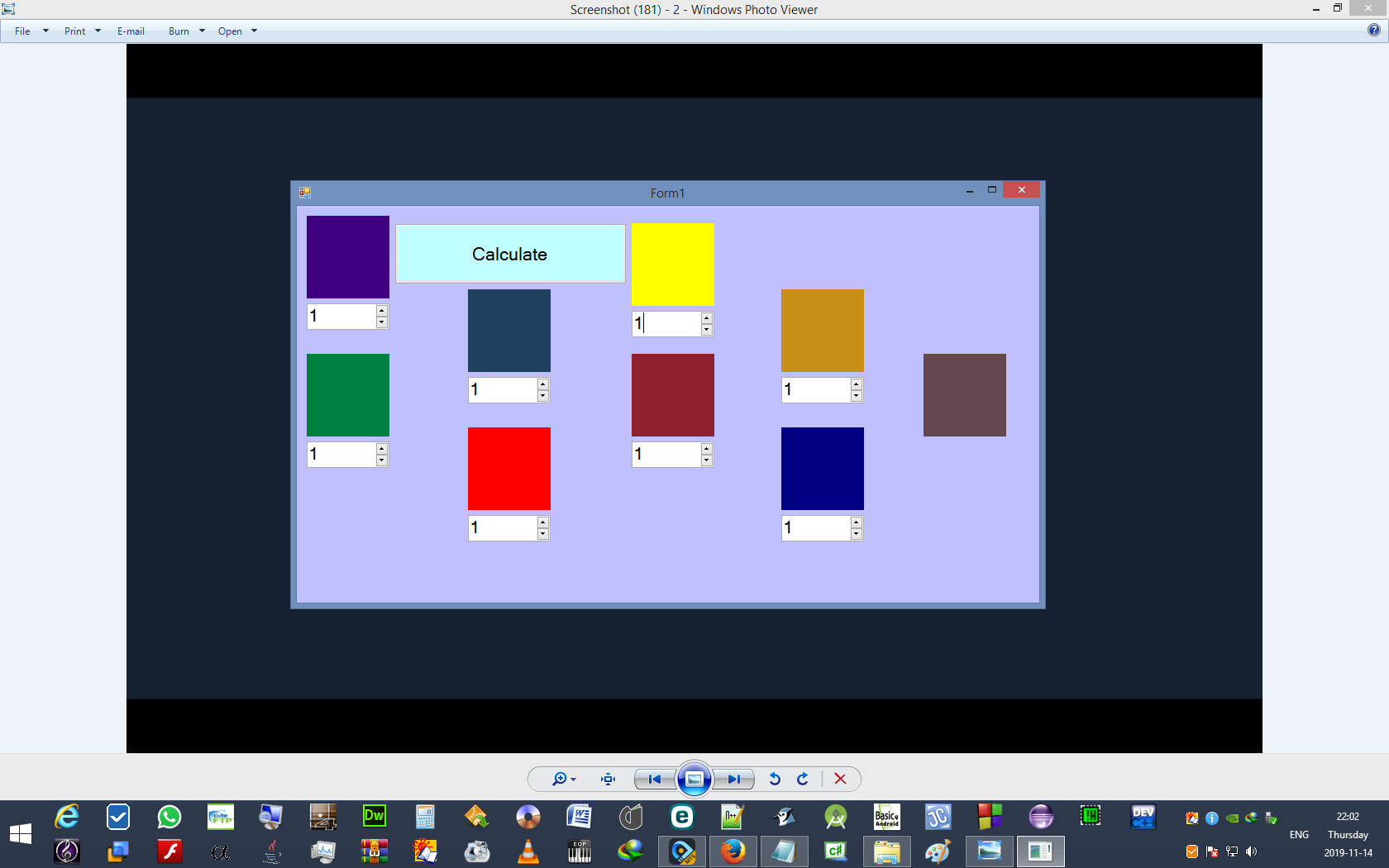Decrease the value under the navy blue square
Viewport: 1389px width, 868px height.
click(x=857, y=534)
